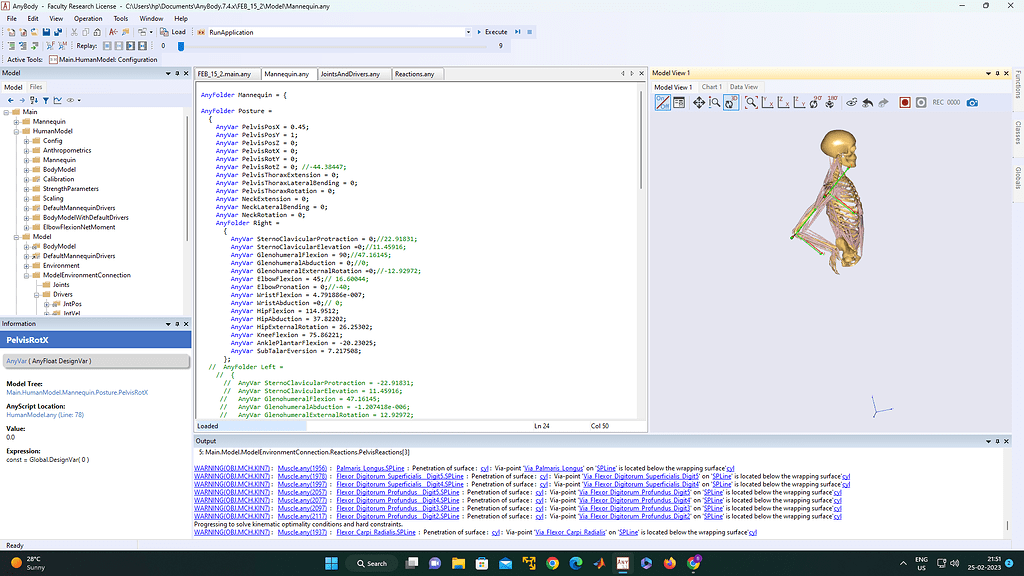Click the filter icon in Model panel
The height and width of the screenshot is (576, 1024).
[x=47, y=100]
